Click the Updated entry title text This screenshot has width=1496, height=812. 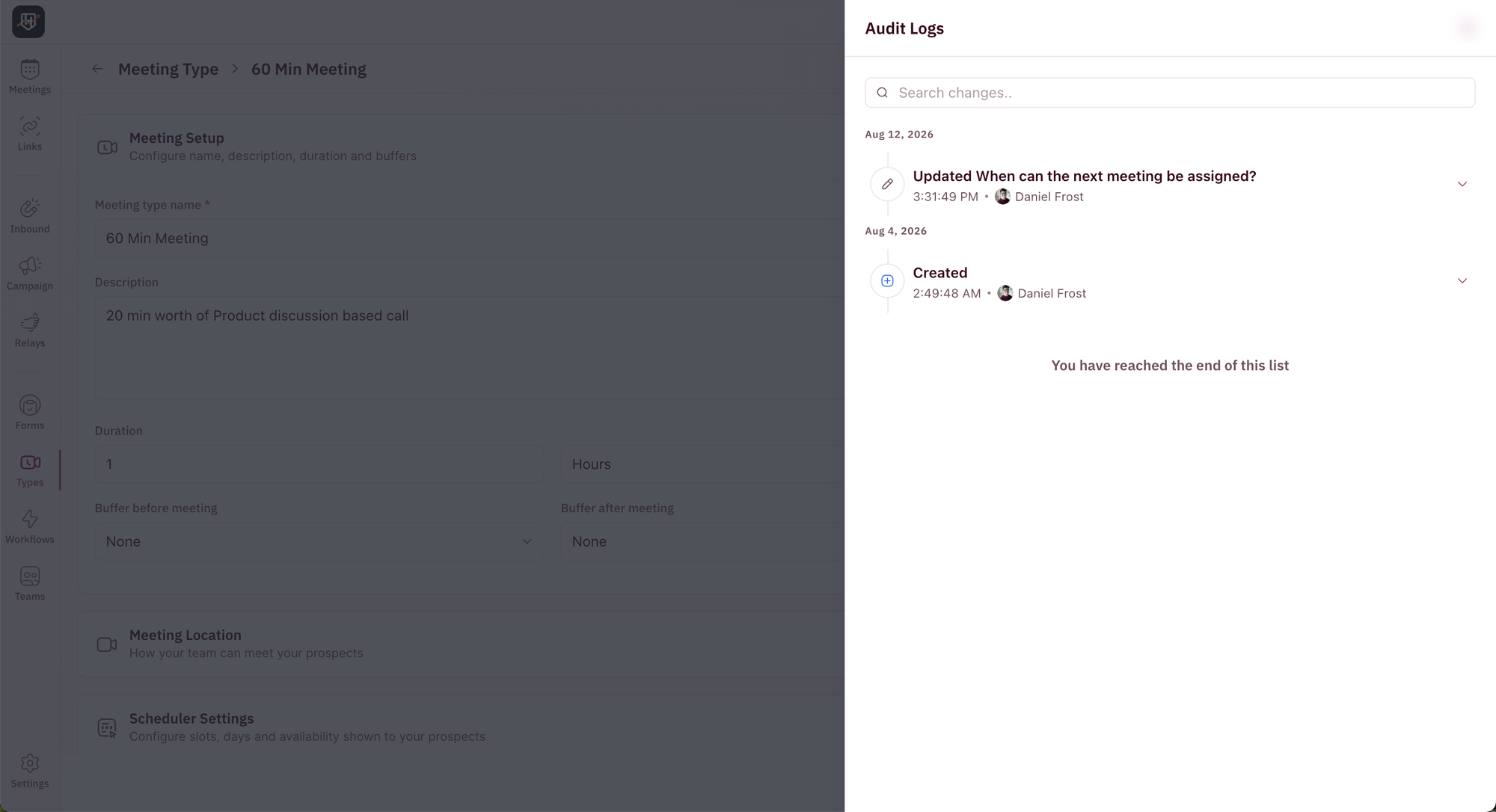tap(1085, 176)
